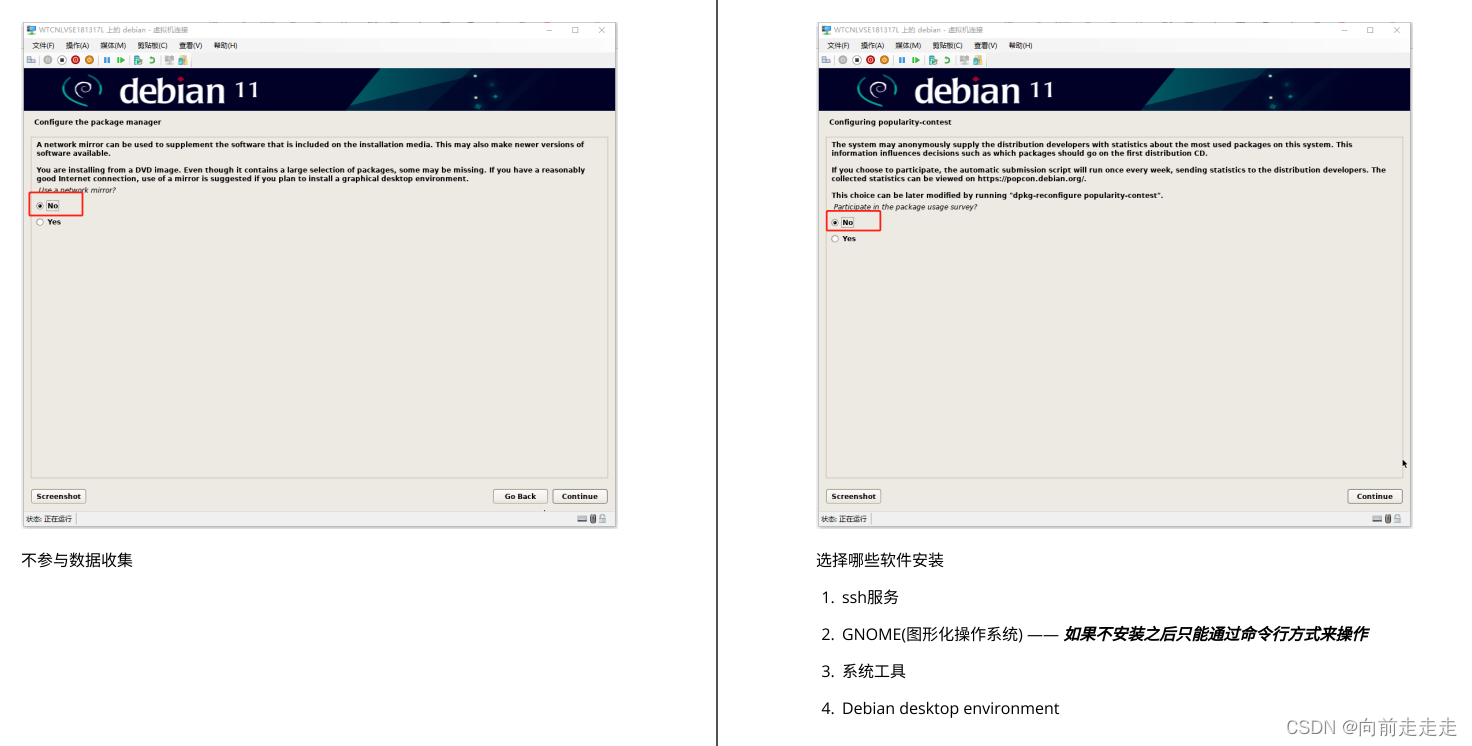The width and height of the screenshot is (1472, 746).
Task: Open 帮助(H) menu in popularity-contest window
Action: point(1020,45)
